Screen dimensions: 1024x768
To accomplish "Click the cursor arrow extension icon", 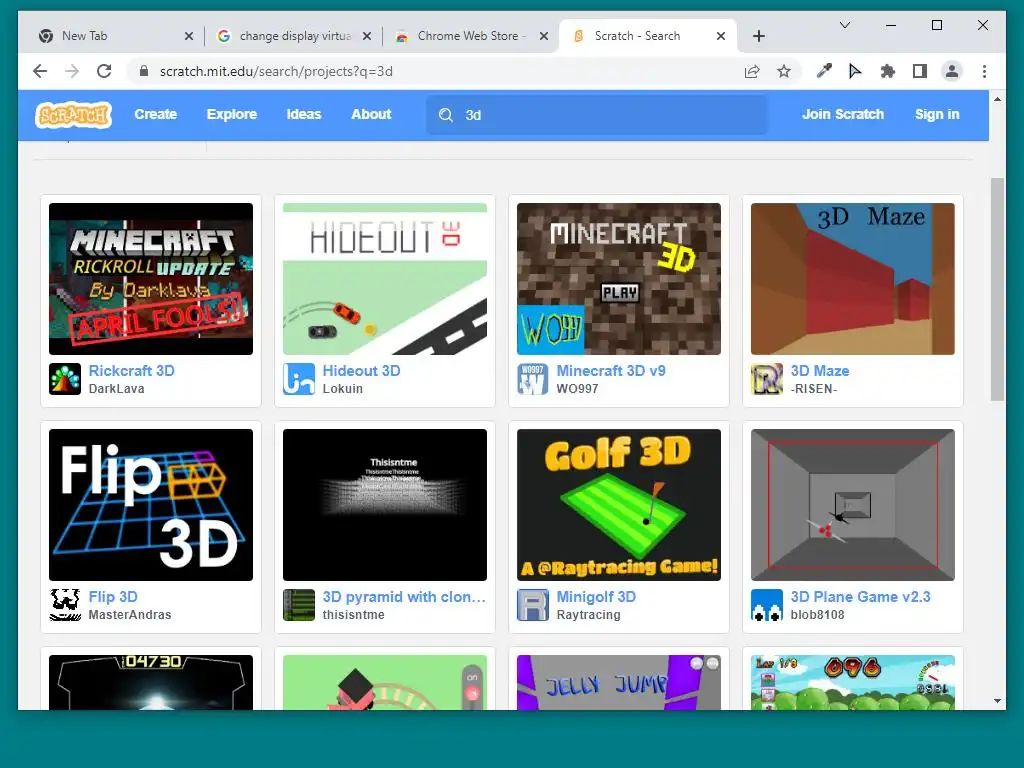I will click(855, 71).
